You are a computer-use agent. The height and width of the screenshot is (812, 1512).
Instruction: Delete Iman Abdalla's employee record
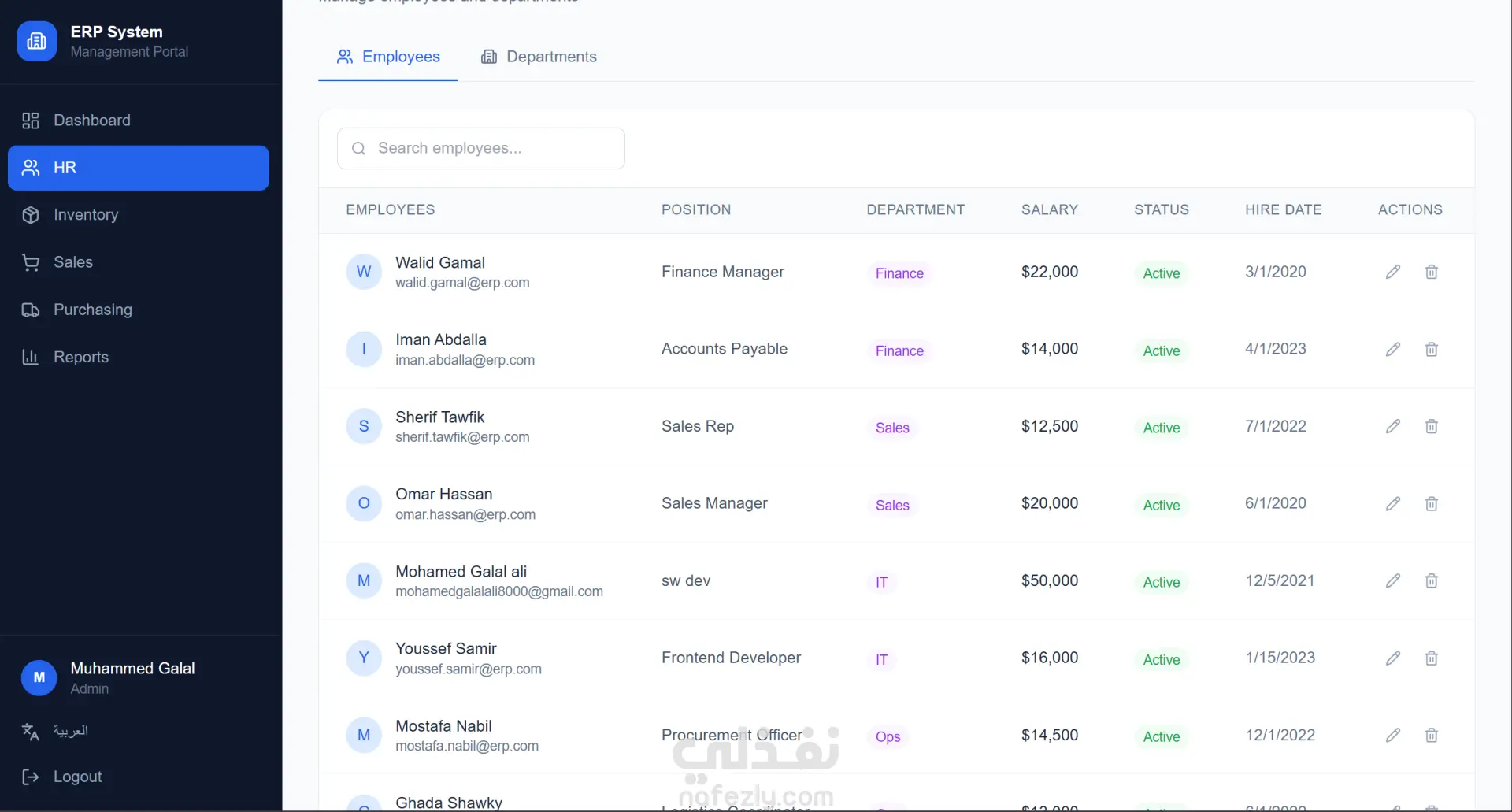click(x=1432, y=349)
